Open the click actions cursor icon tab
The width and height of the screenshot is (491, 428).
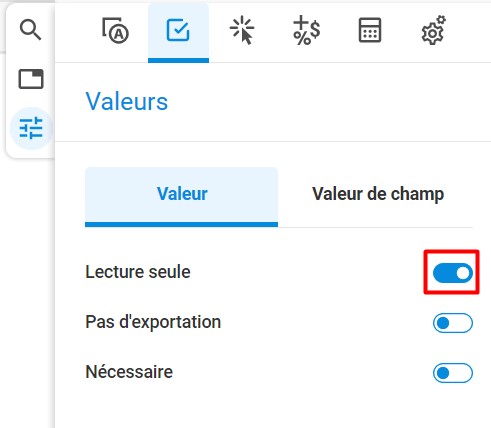(x=242, y=31)
